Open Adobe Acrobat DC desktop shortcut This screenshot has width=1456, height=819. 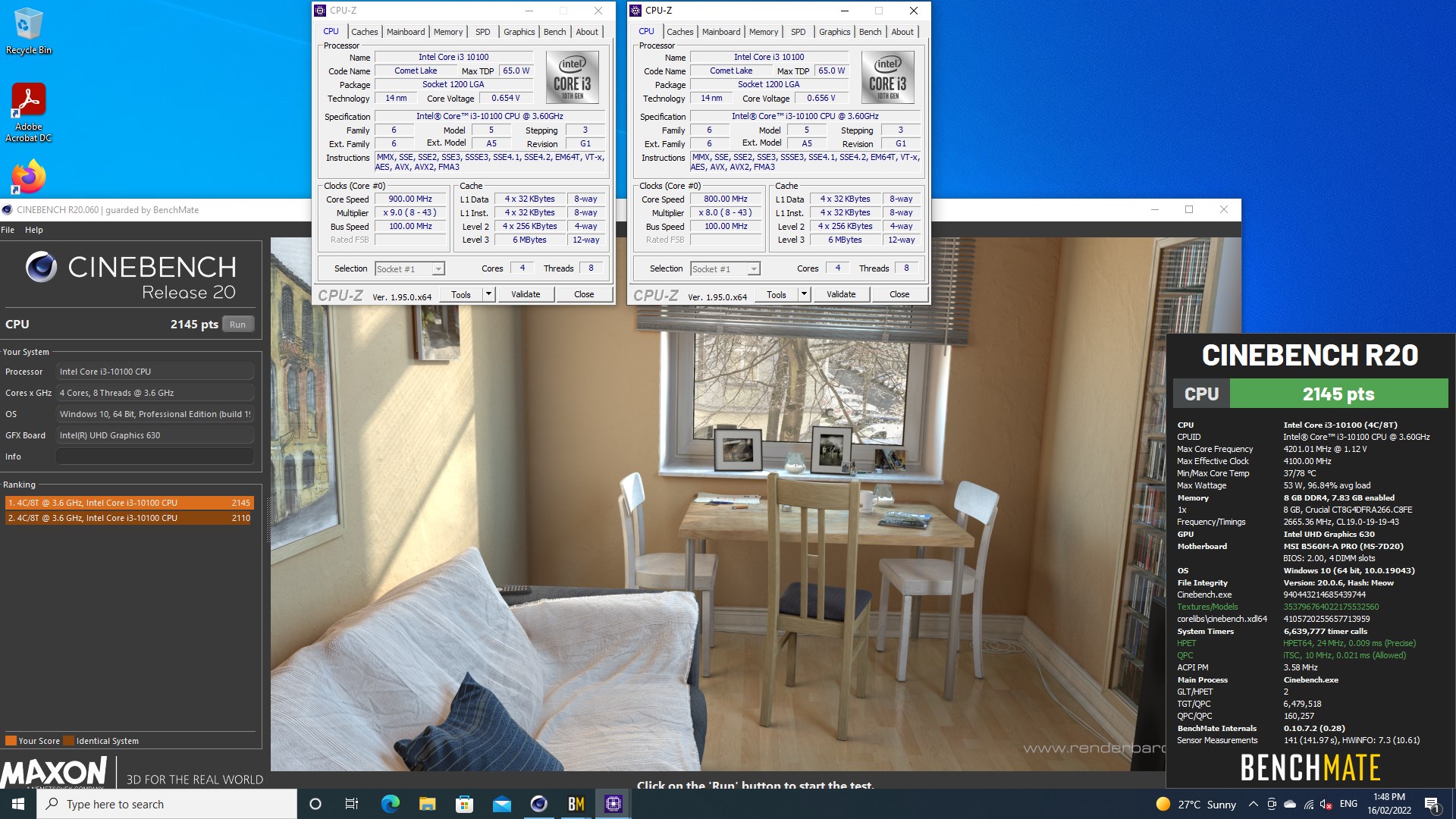click(x=29, y=112)
